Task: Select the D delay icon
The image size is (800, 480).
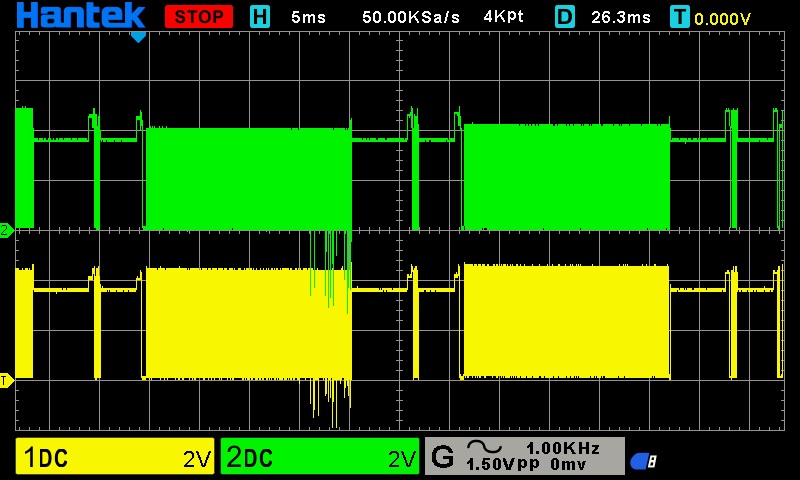Action: click(564, 17)
